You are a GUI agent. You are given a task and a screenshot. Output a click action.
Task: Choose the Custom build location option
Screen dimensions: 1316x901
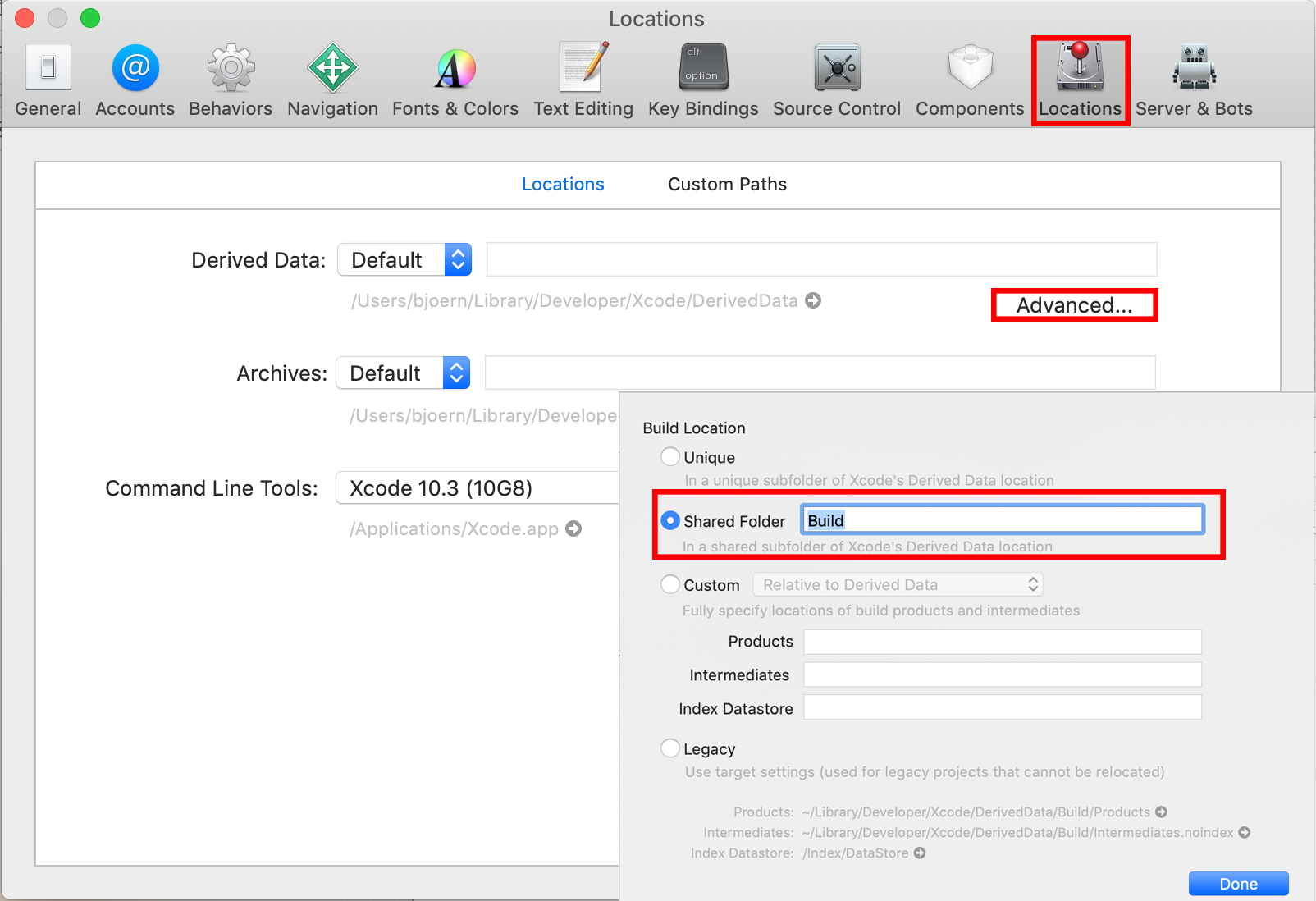(670, 583)
